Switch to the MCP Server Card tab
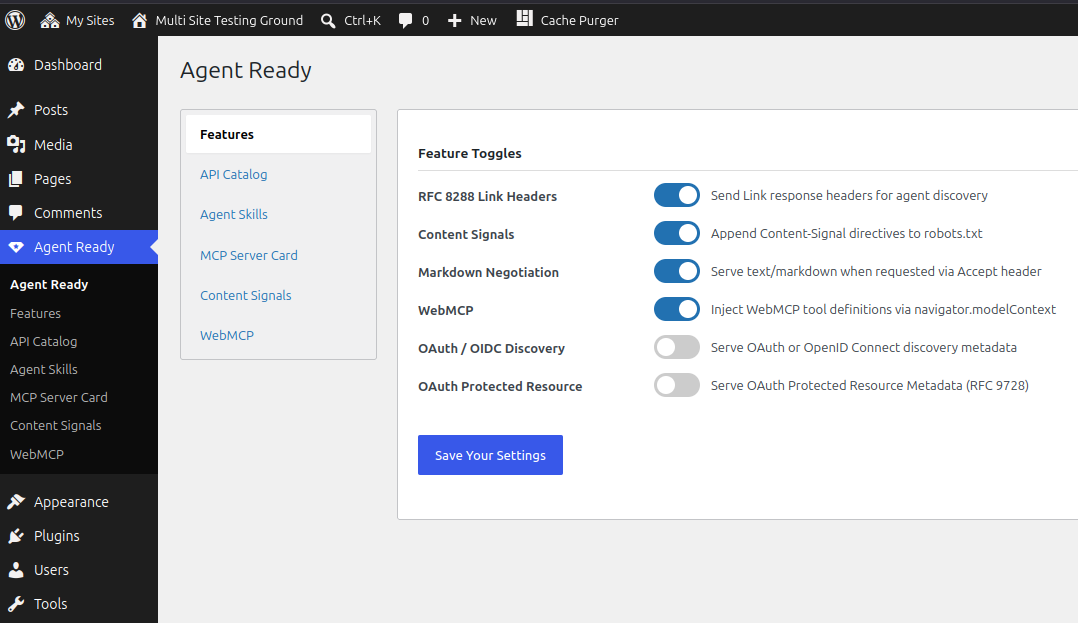This screenshot has width=1078, height=623. point(249,255)
